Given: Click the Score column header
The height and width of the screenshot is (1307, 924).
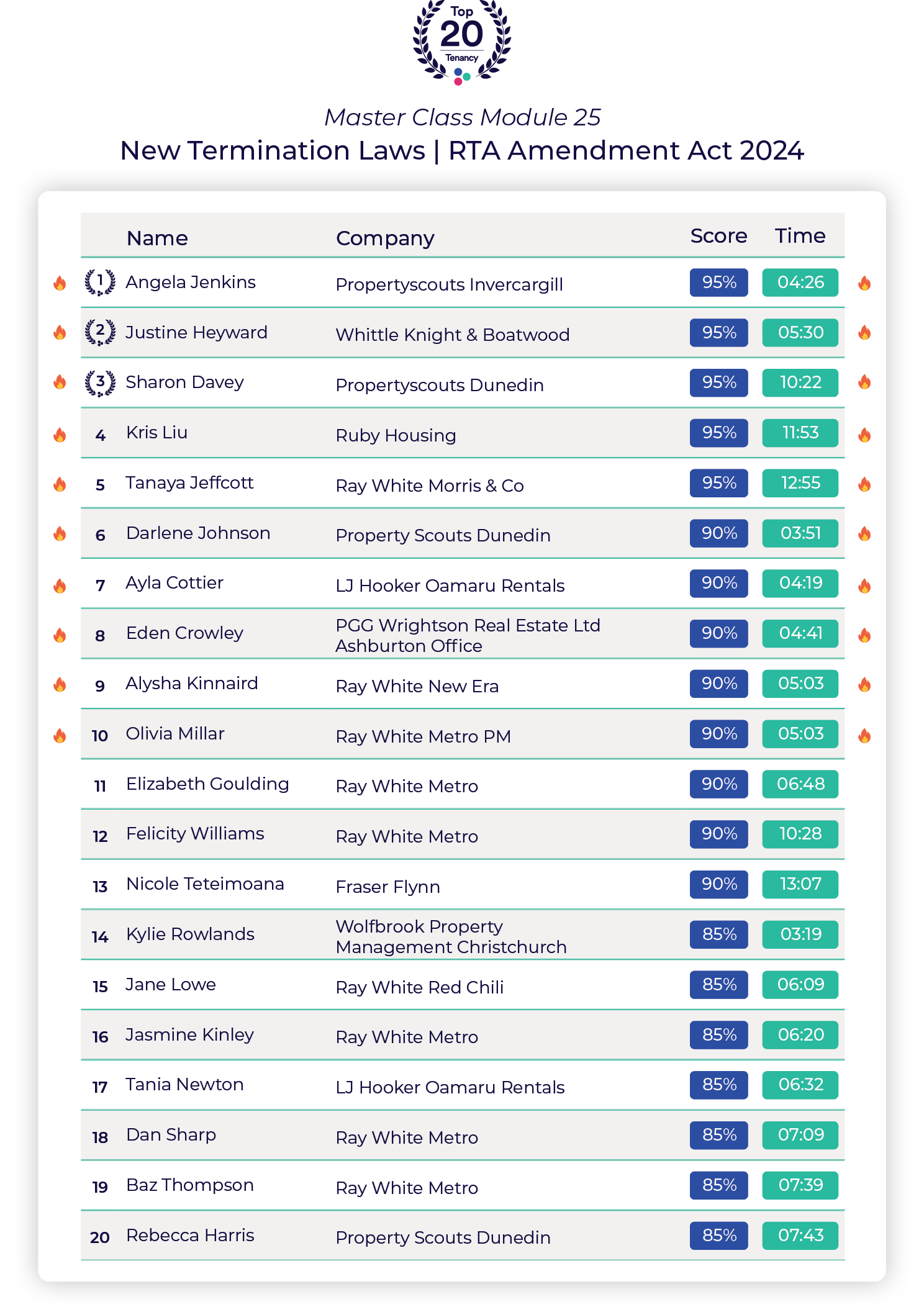Looking at the screenshot, I should 718,236.
